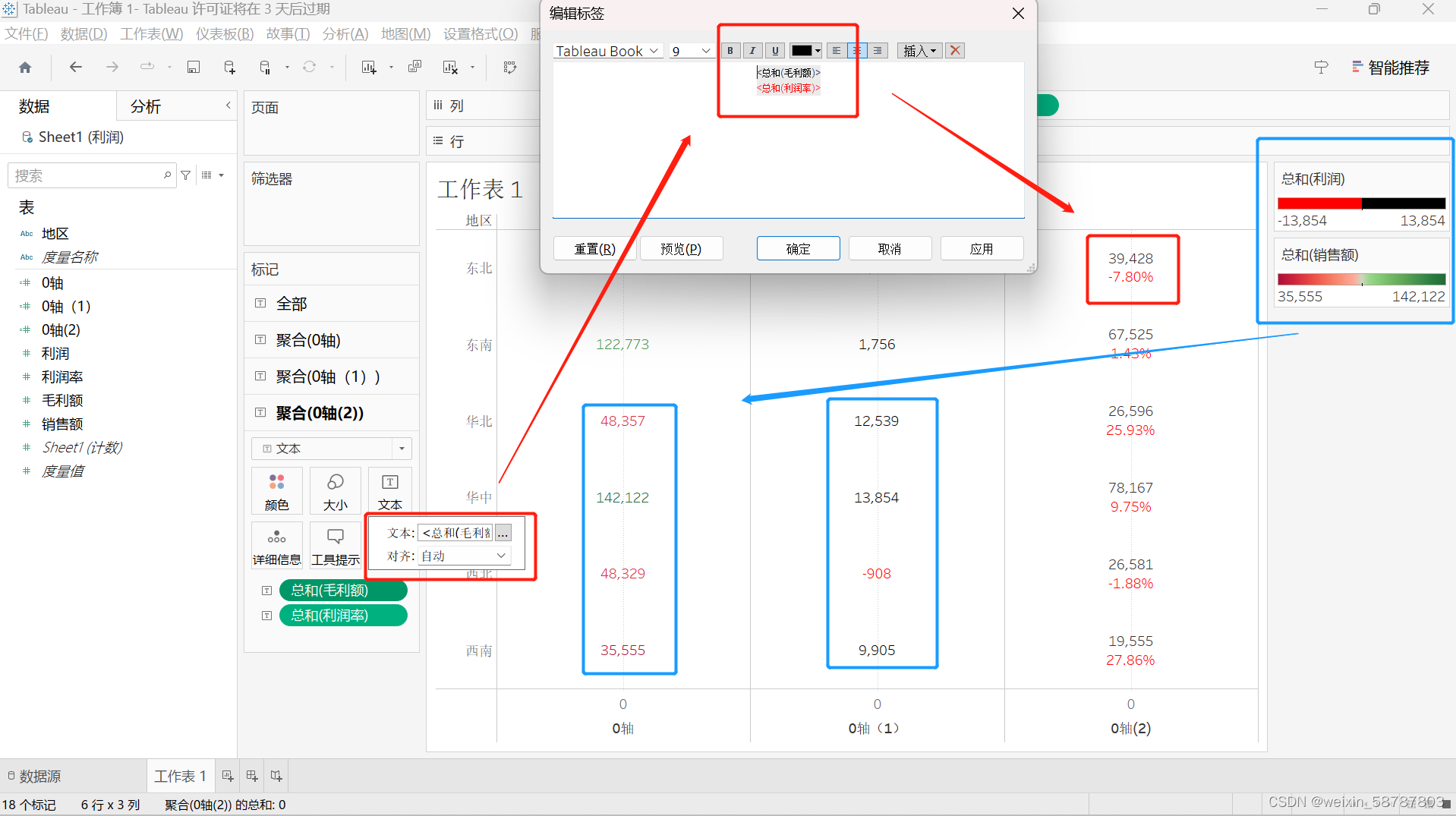Select the 聚合(0轴(2)) marks section
Screen dimensions: 1456x816
[x=332, y=412]
